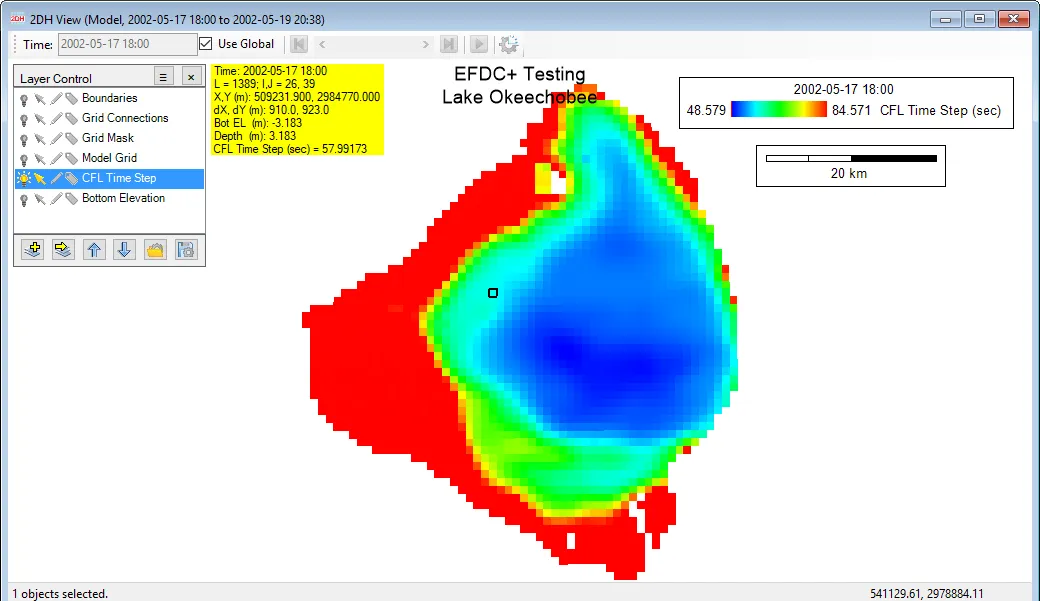Save layer configuration with save icon
1040x601 pixels.
pyautogui.click(x=185, y=249)
